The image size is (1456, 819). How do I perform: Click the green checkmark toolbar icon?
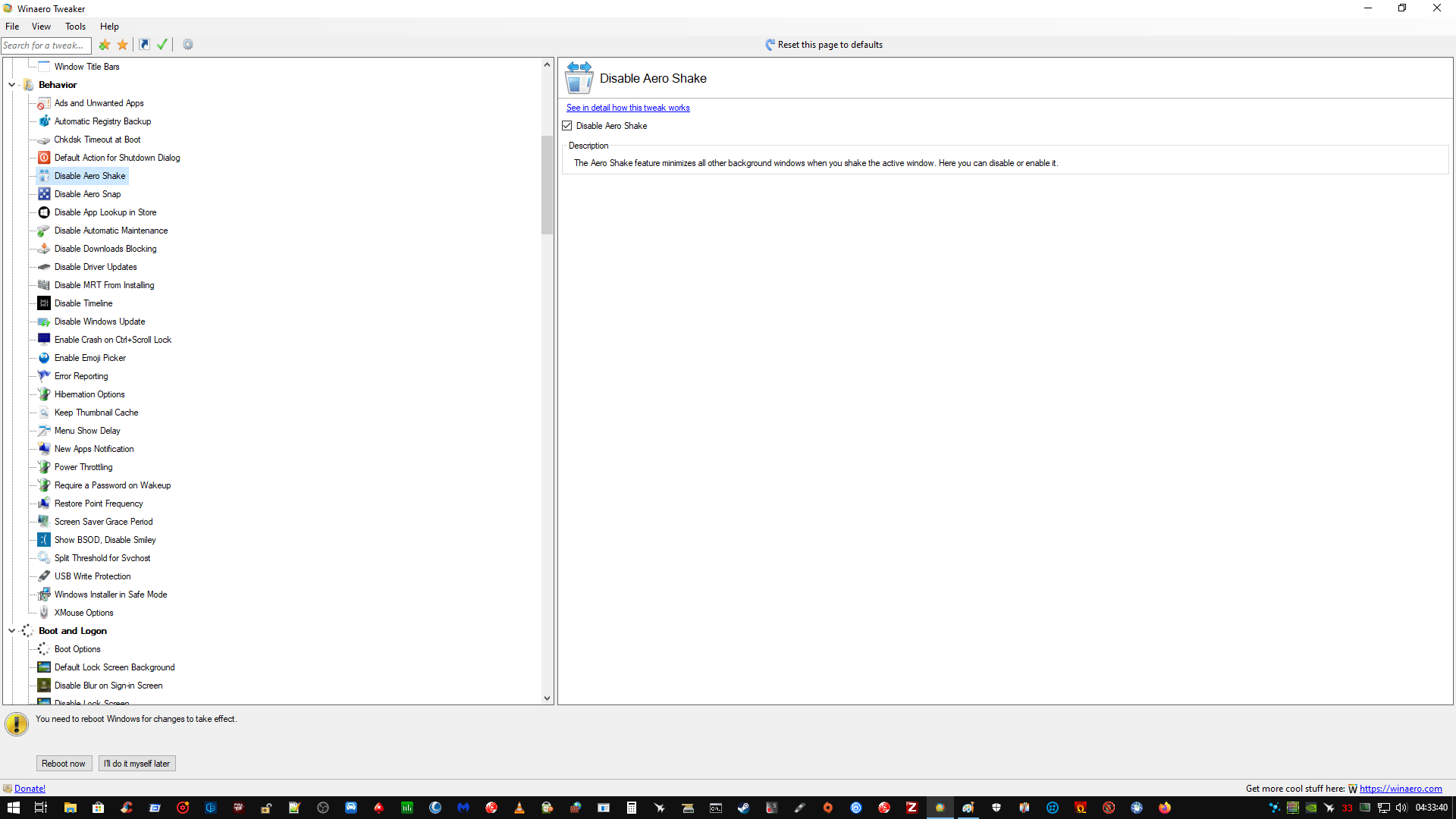162,45
